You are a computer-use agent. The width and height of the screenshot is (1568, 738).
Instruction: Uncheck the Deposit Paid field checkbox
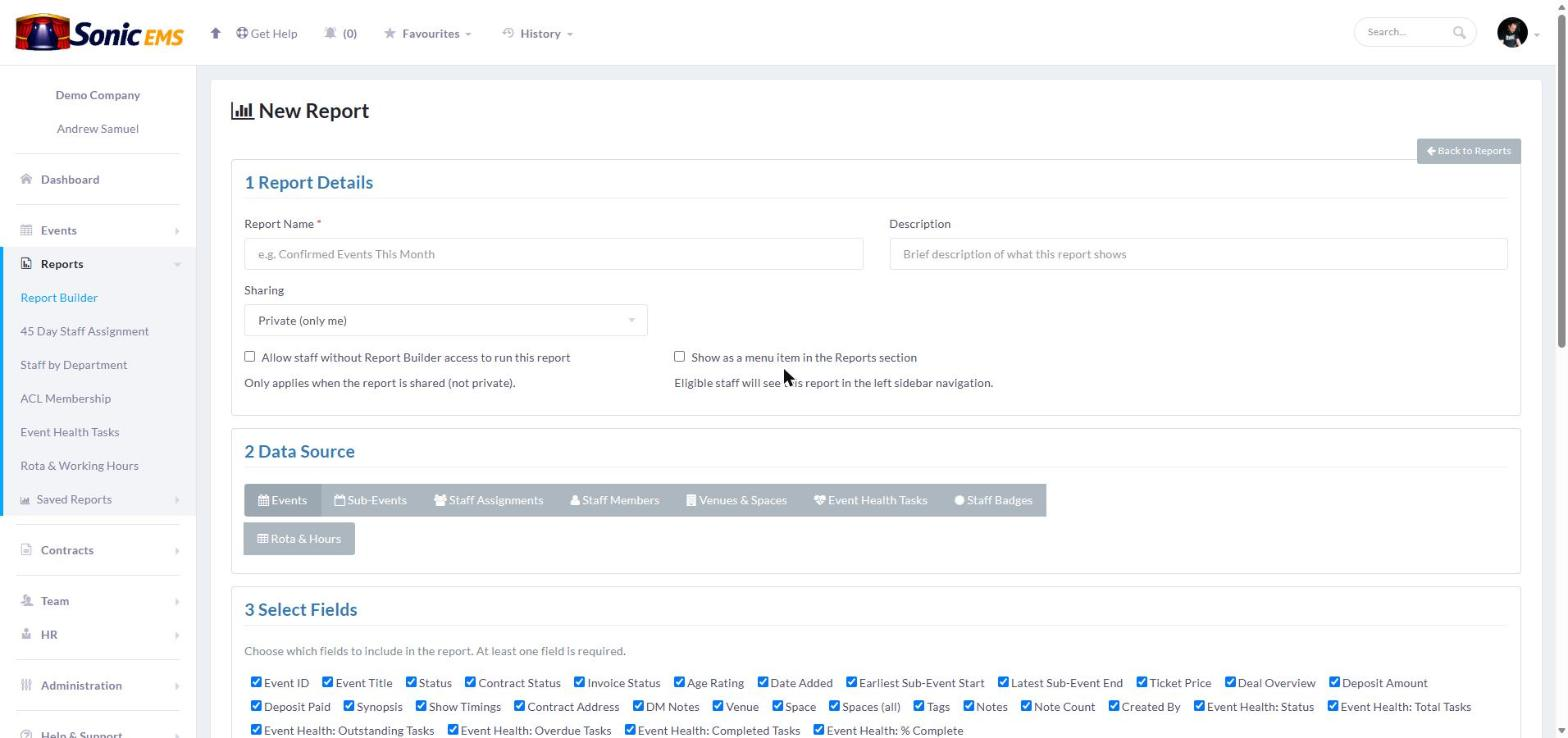pos(256,706)
